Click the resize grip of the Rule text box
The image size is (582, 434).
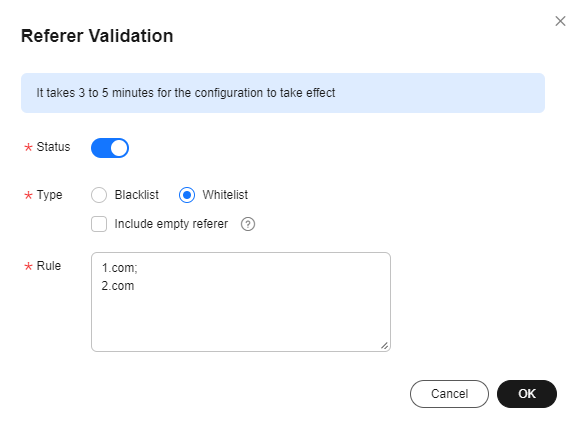pos(385,346)
